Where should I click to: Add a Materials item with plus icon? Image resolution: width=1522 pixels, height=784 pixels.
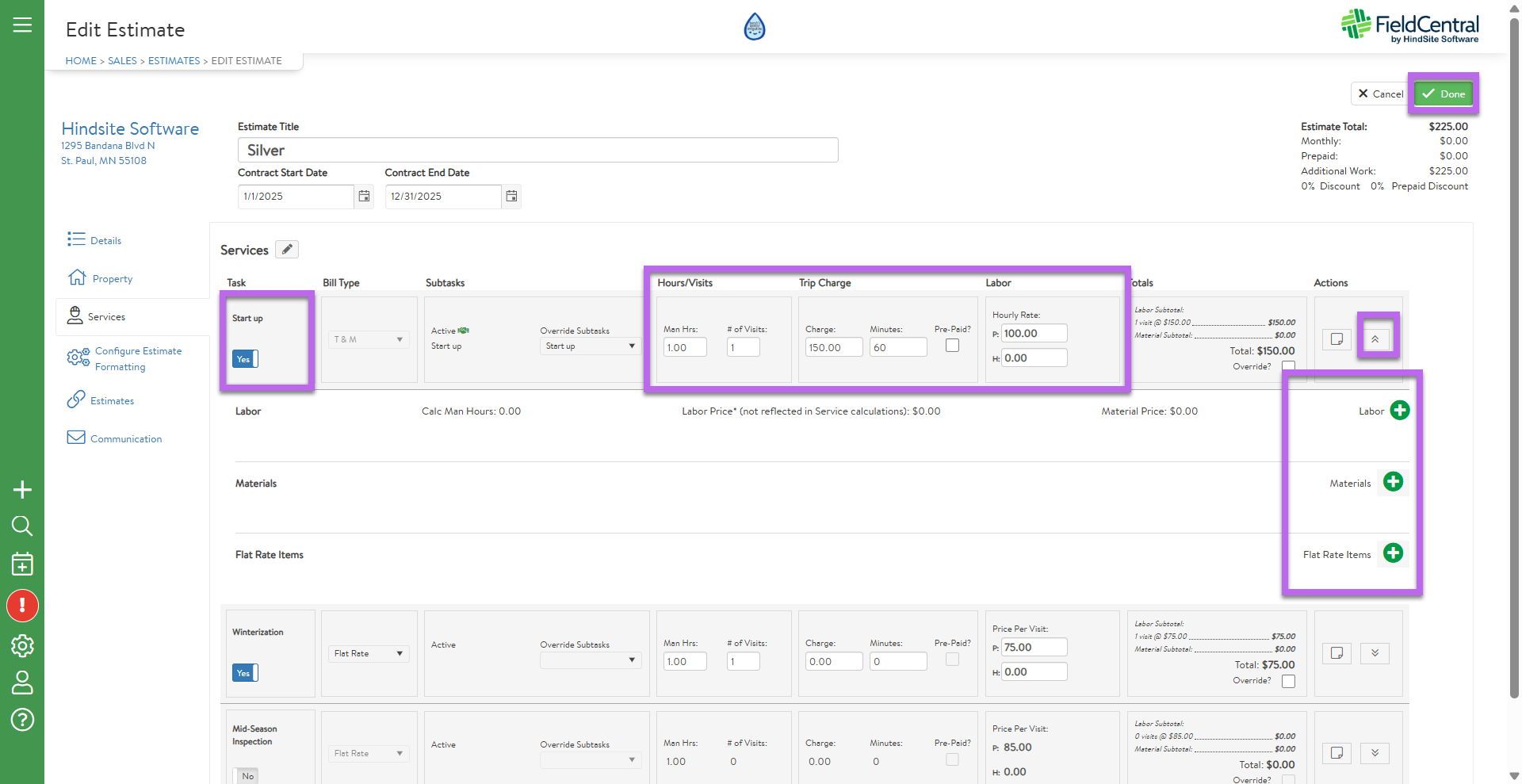tap(1393, 482)
